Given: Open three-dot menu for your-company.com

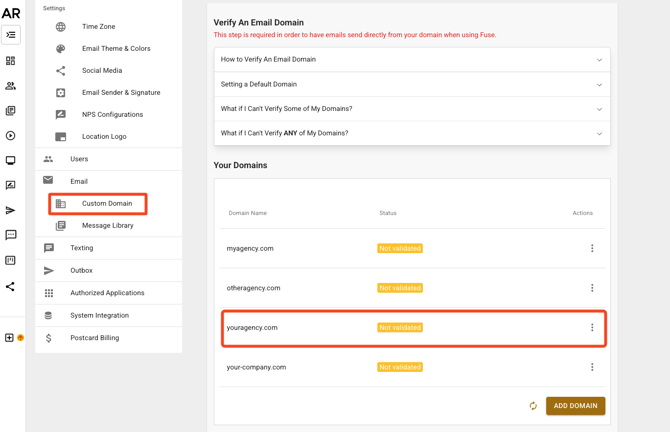Looking at the screenshot, I should pos(592,367).
